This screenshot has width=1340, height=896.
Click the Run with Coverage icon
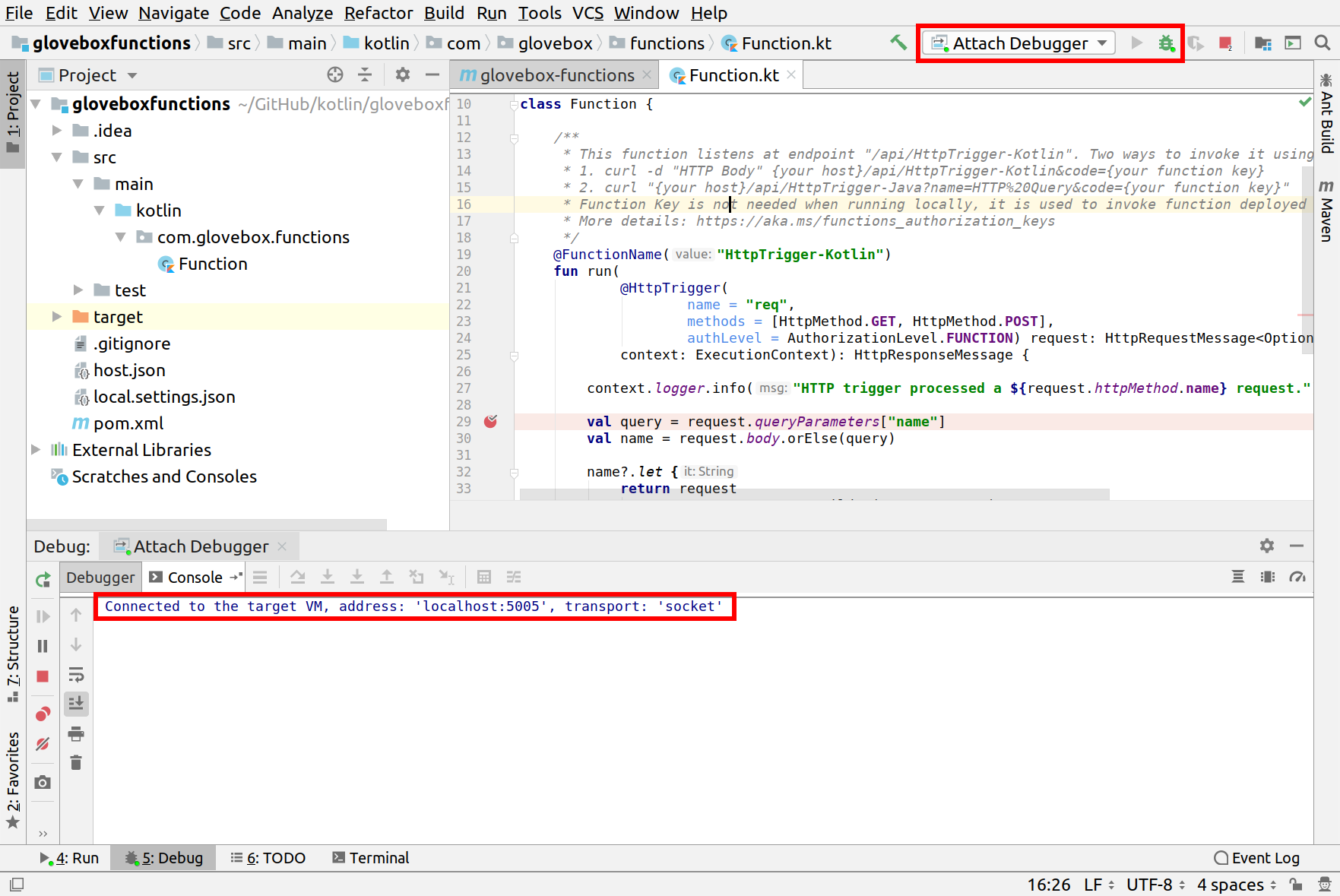pos(1196,43)
